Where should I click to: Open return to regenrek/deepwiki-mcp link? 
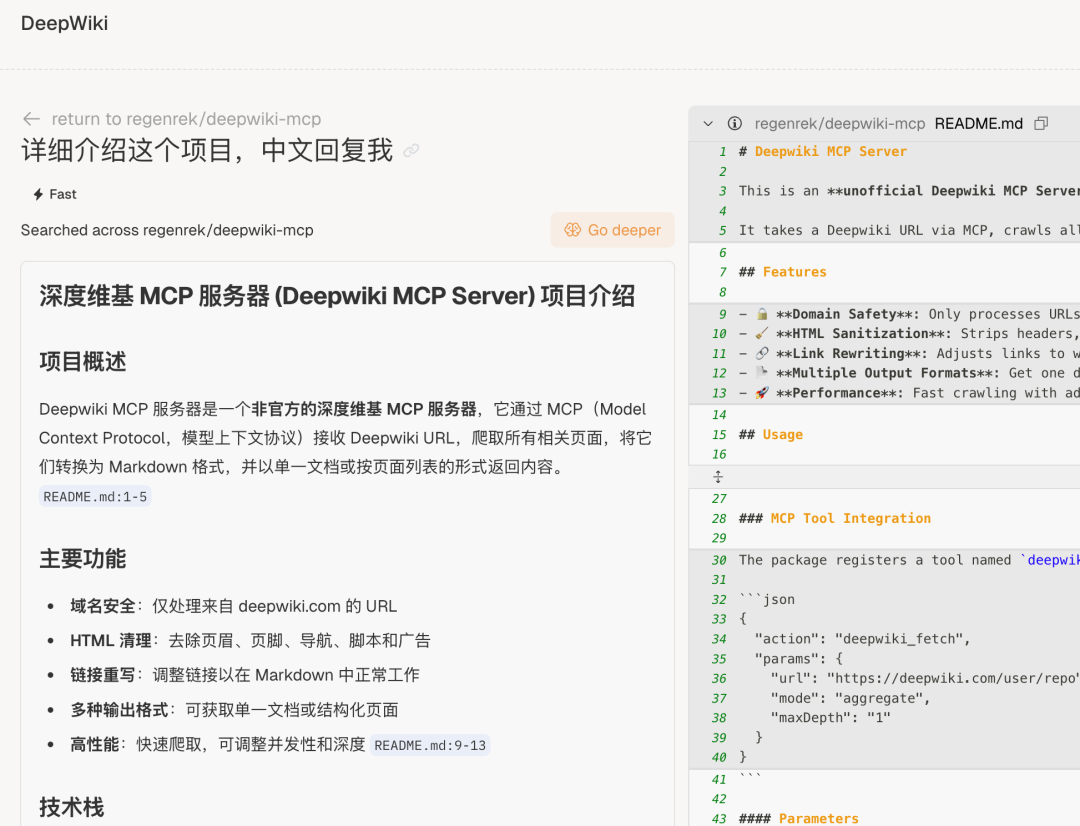pyautogui.click(x=186, y=119)
